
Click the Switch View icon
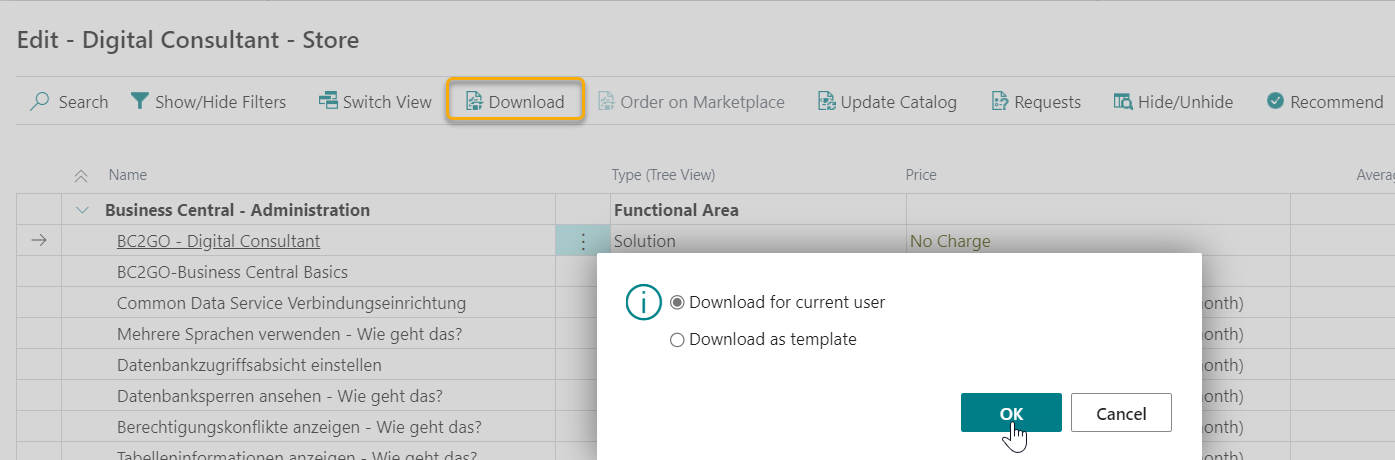(x=328, y=102)
